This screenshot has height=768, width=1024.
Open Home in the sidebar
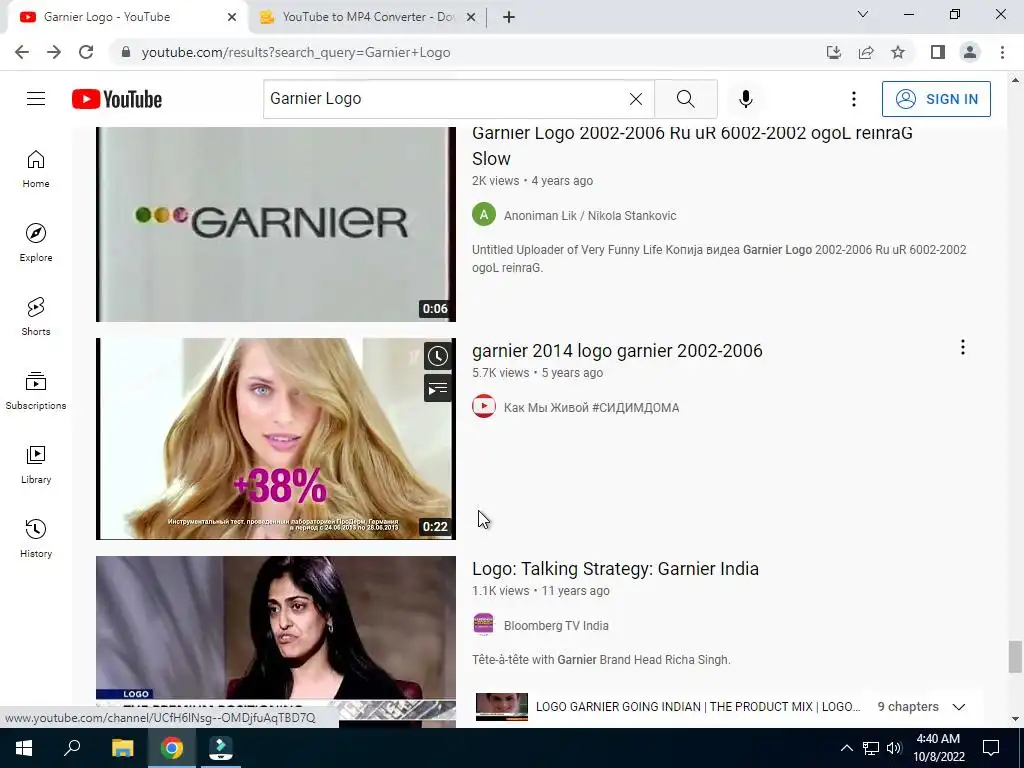36,168
